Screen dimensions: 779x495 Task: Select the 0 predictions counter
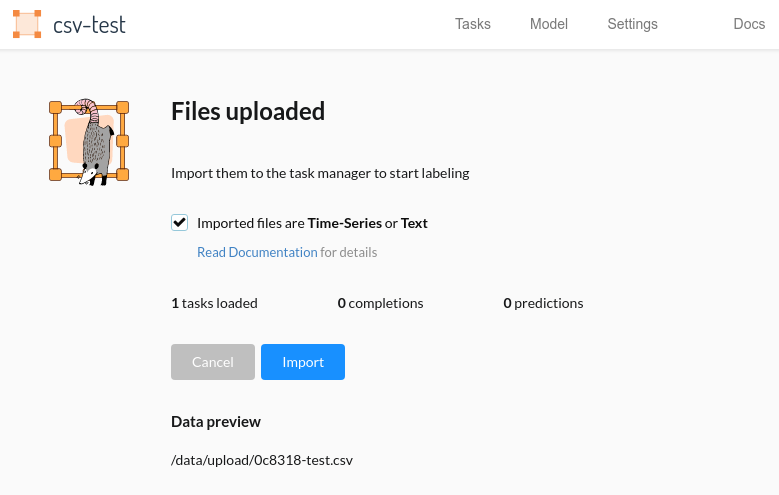coord(543,303)
